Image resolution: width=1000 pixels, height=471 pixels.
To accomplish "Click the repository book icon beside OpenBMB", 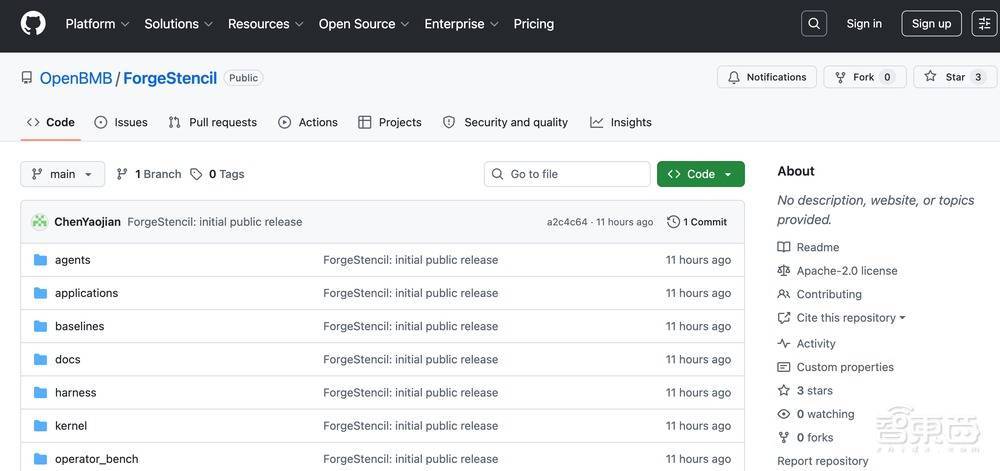I will (27, 78).
